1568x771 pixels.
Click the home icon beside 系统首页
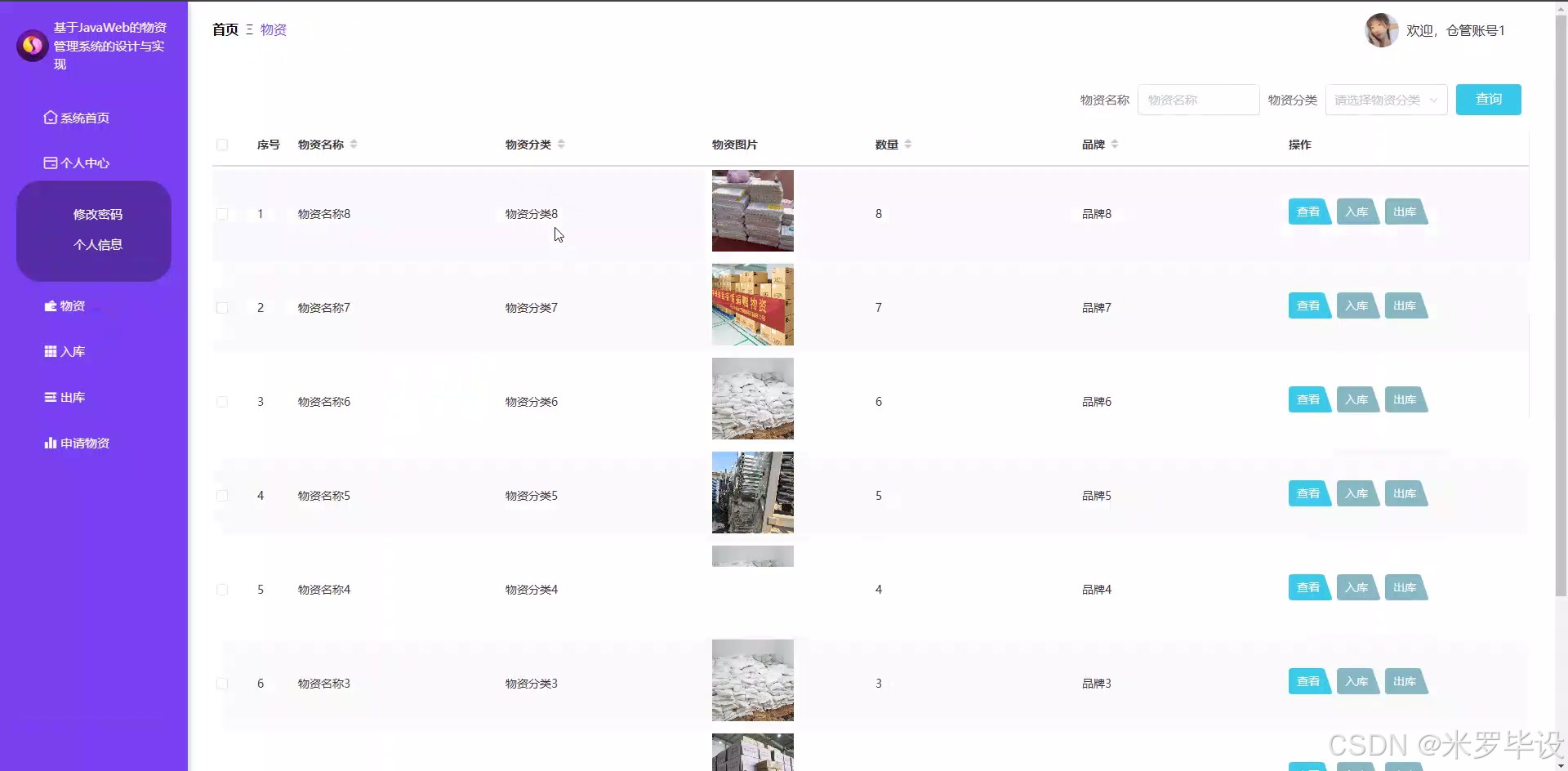coord(51,118)
